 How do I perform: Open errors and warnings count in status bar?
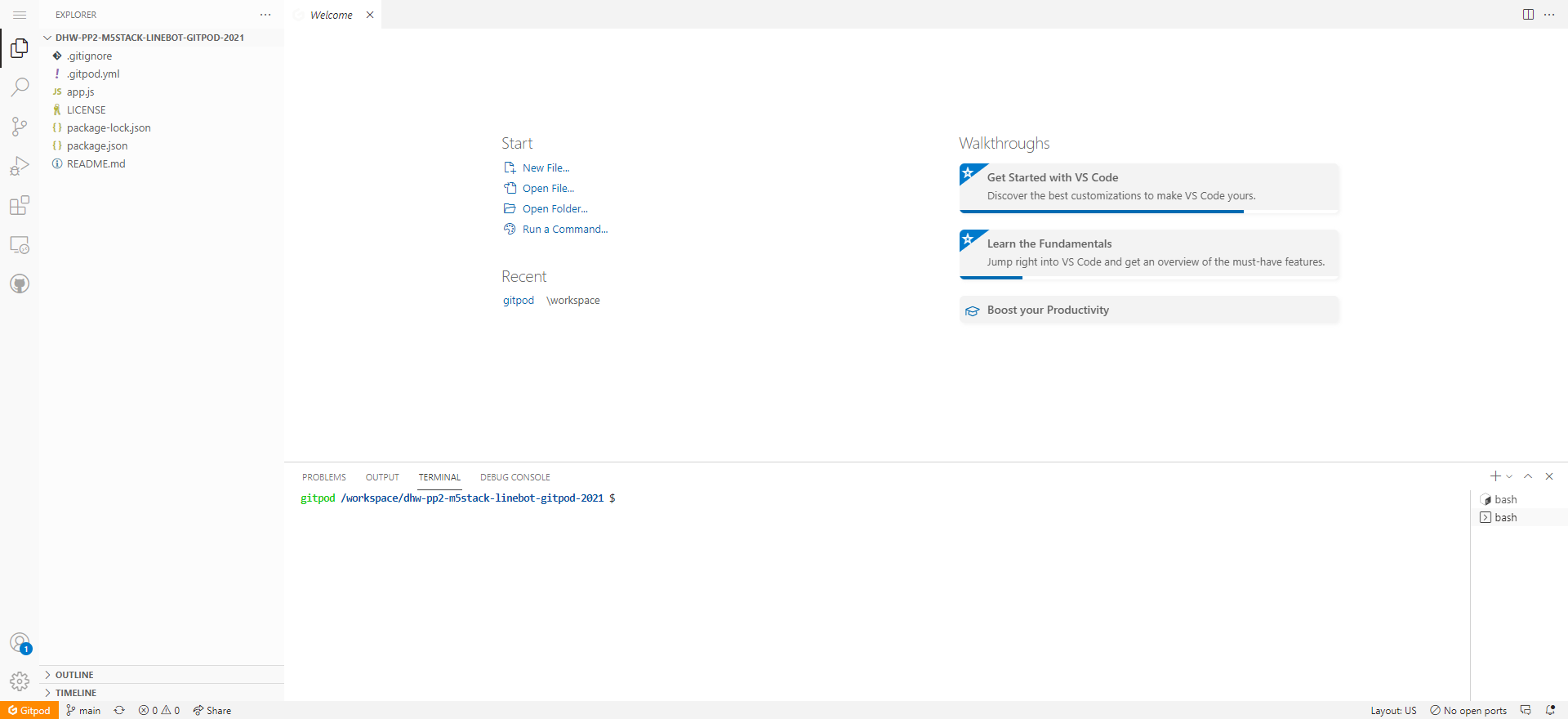(x=159, y=710)
